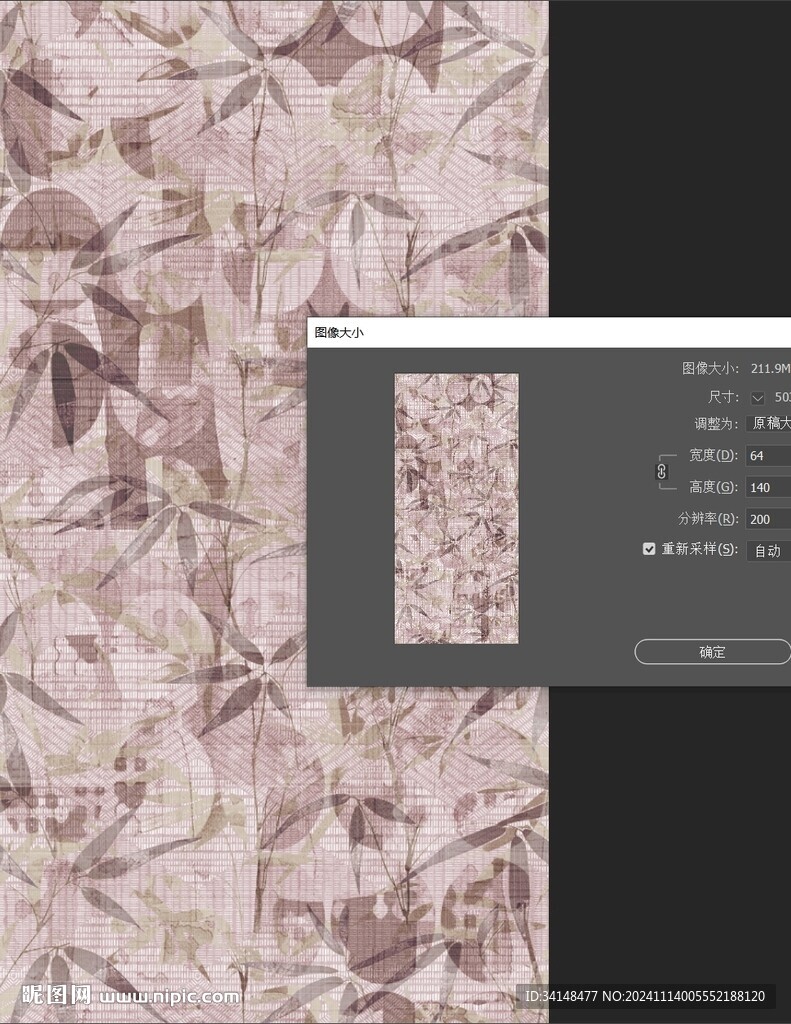Screen dimensions: 791x1024
Task: Click the 图像大小 value 211.9M text
Action: (x=771, y=368)
